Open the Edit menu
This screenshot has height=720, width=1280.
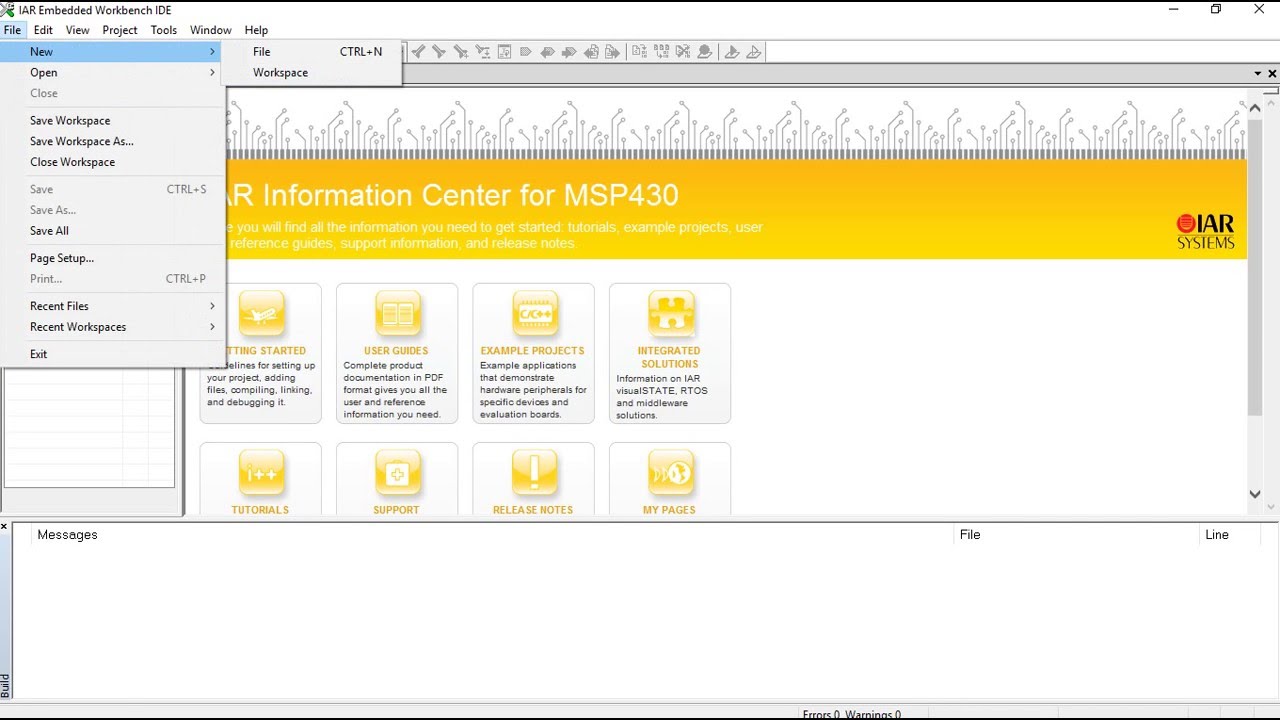coord(43,30)
